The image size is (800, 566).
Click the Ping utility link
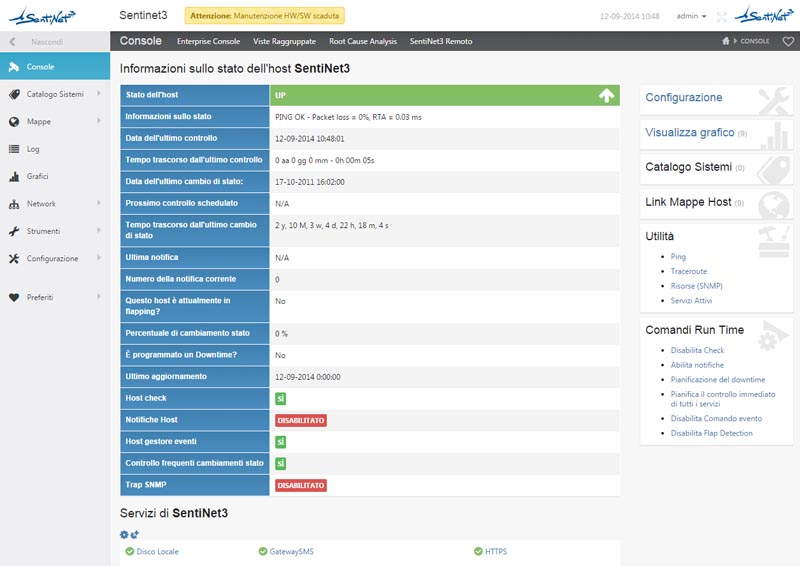[x=678, y=257]
